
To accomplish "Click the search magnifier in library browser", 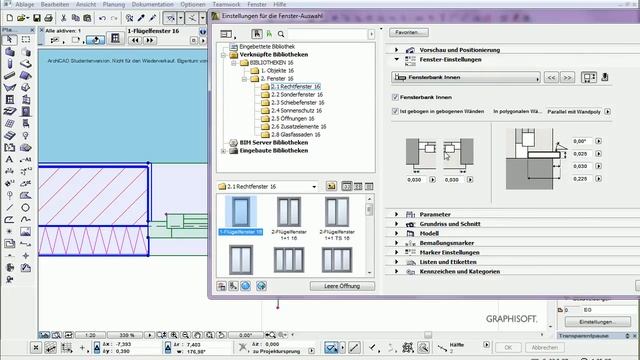I will tap(281, 34).
